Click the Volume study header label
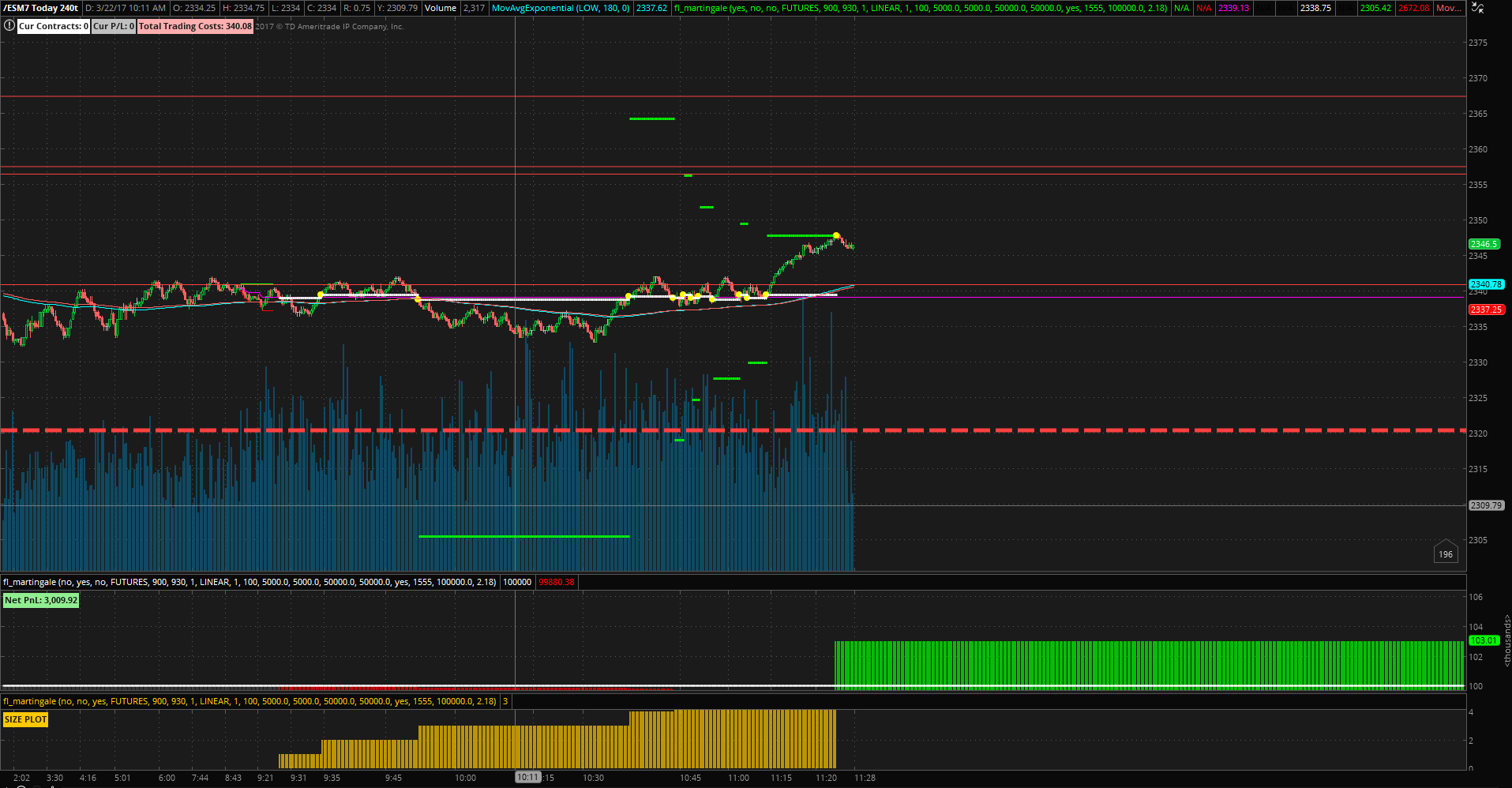The height and width of the screenshot is (788, 1512). pos(441,8)
